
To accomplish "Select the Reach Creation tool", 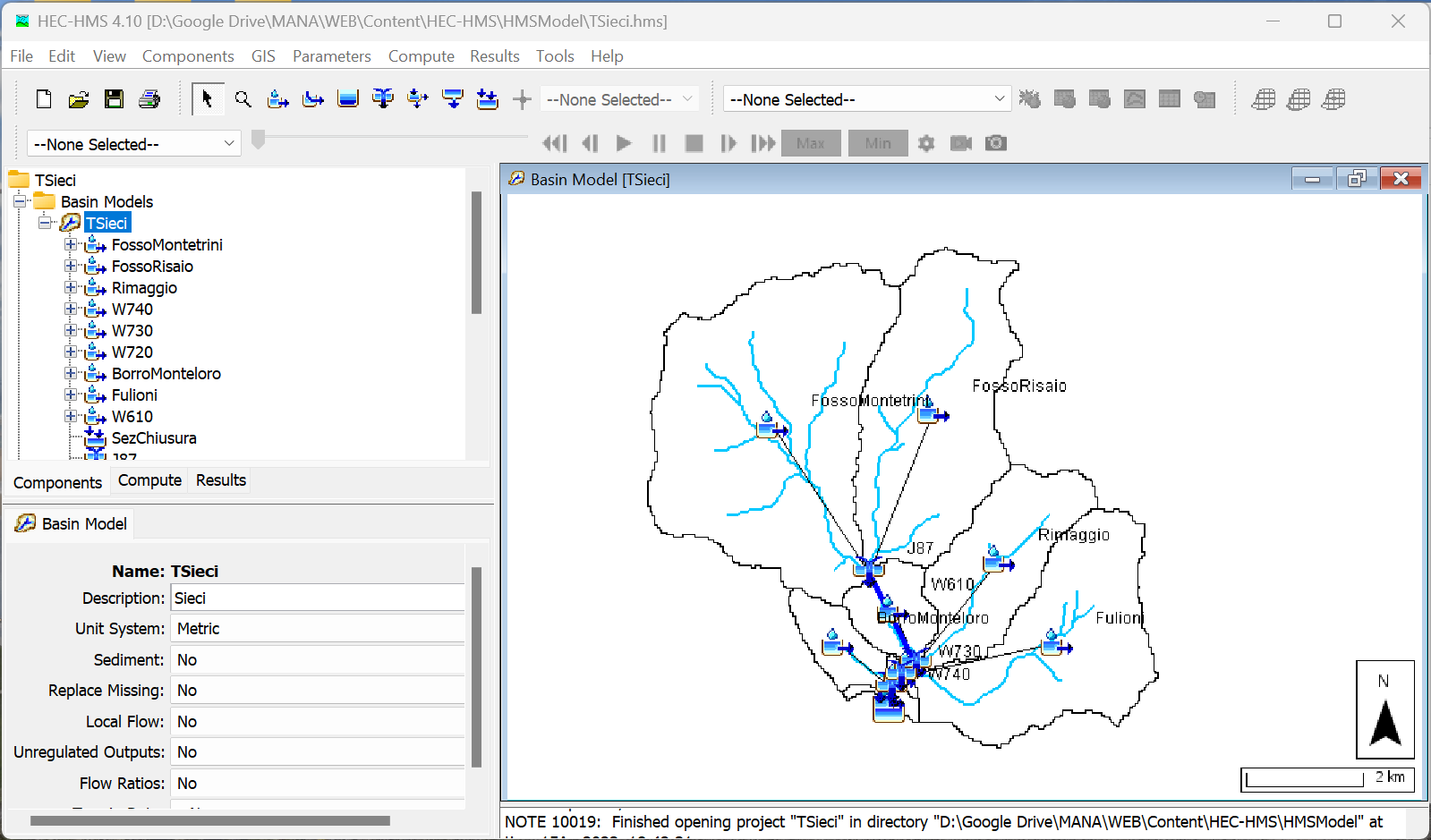I will pos(313,99).
